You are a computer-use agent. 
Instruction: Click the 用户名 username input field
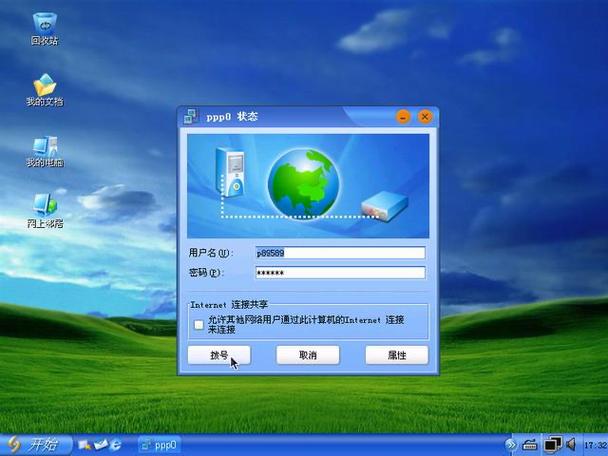pos(340,253)
